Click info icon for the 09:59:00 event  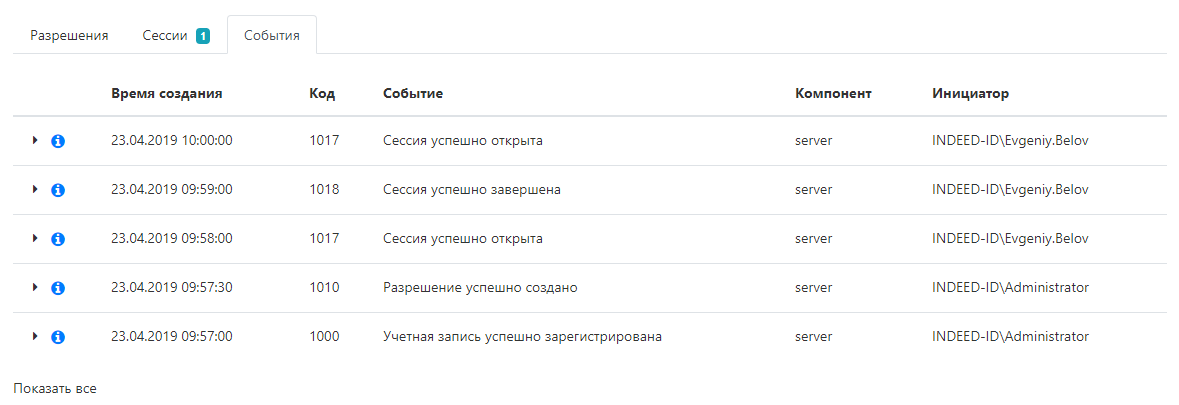point(58,190)
